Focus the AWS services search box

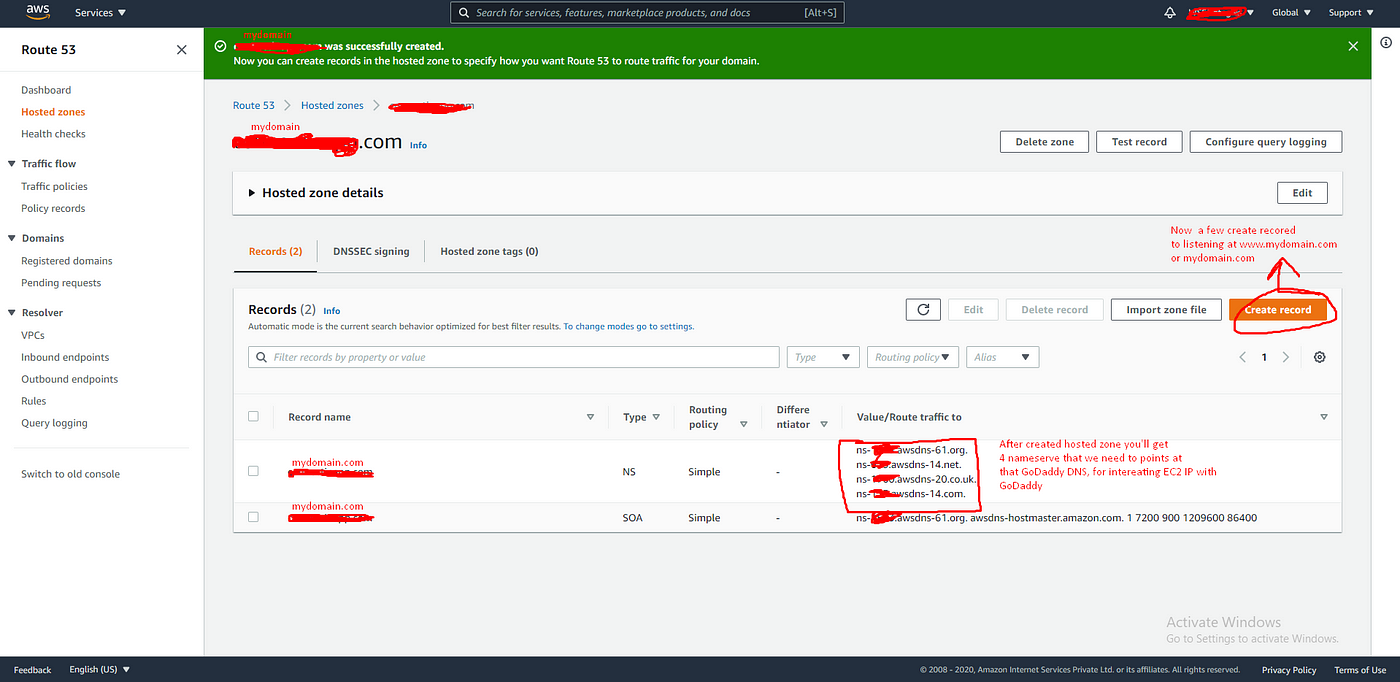pos(648,12)
